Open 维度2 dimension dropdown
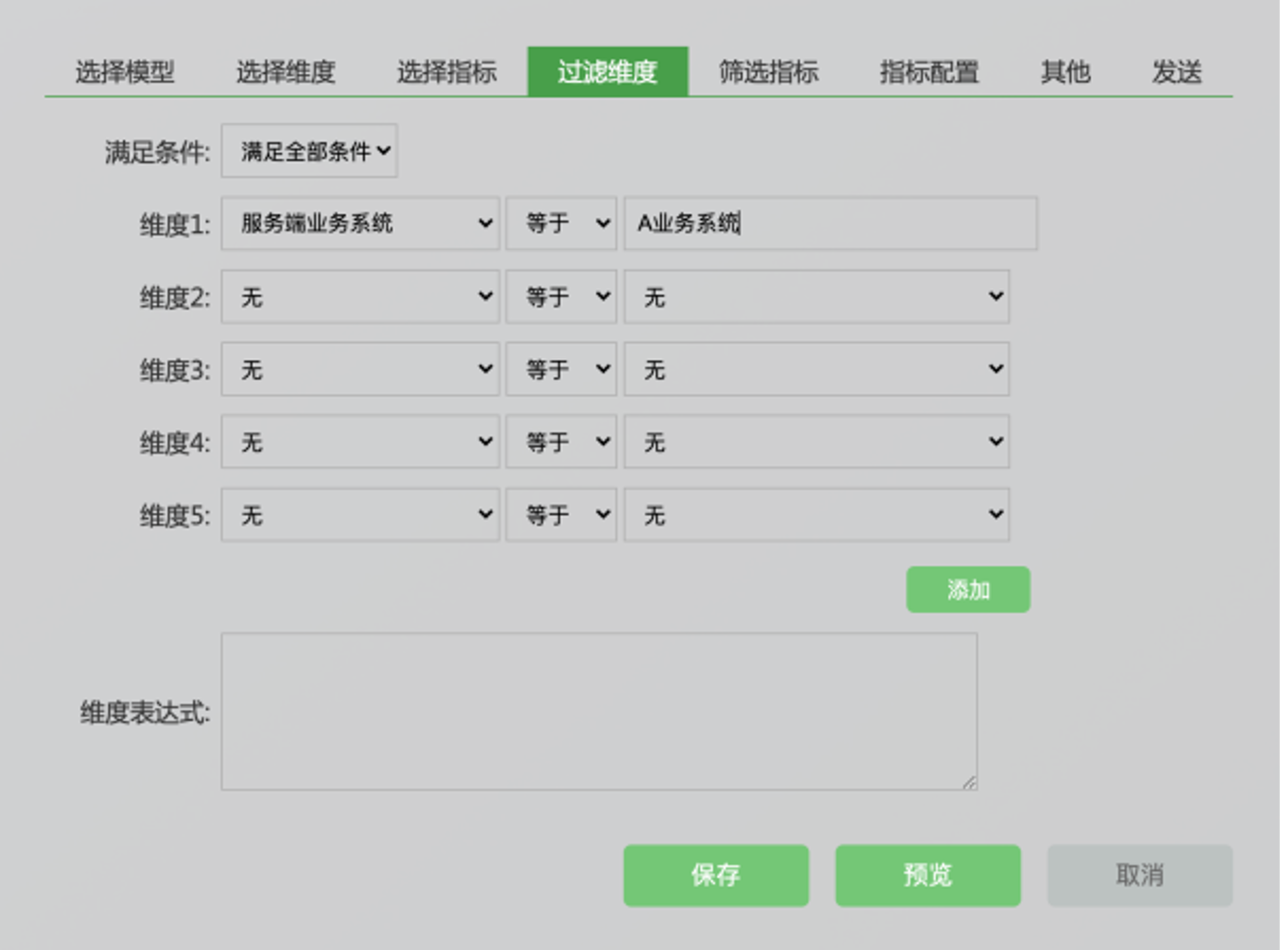The image size is (1281, 952). 360,297
